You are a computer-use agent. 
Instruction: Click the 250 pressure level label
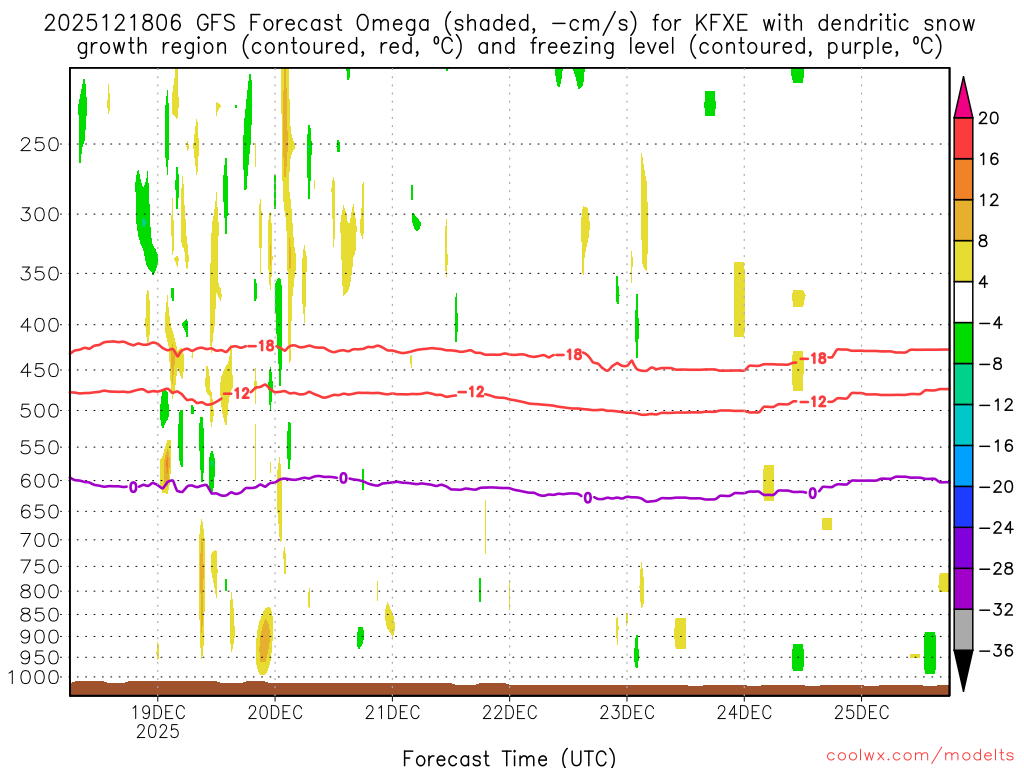pyautogui.click(x=40, y=144)
